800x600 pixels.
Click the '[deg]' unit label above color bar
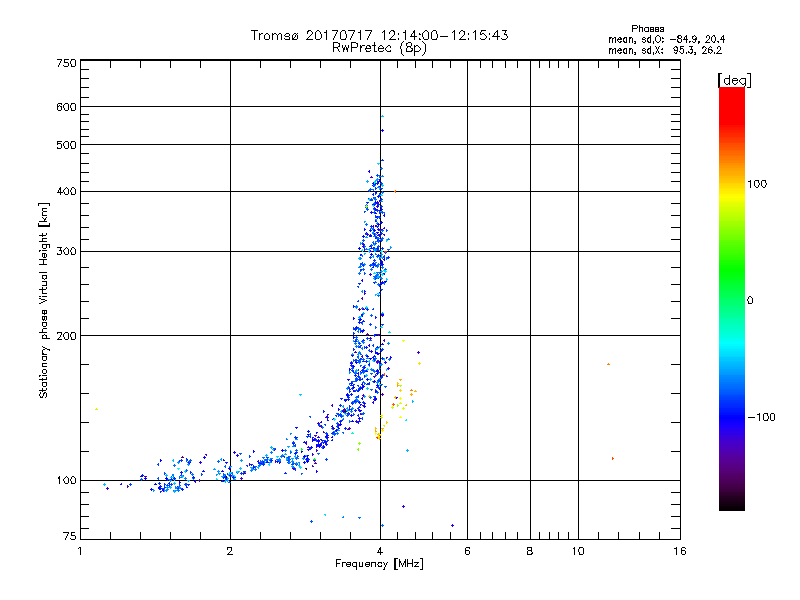point(734,80)
